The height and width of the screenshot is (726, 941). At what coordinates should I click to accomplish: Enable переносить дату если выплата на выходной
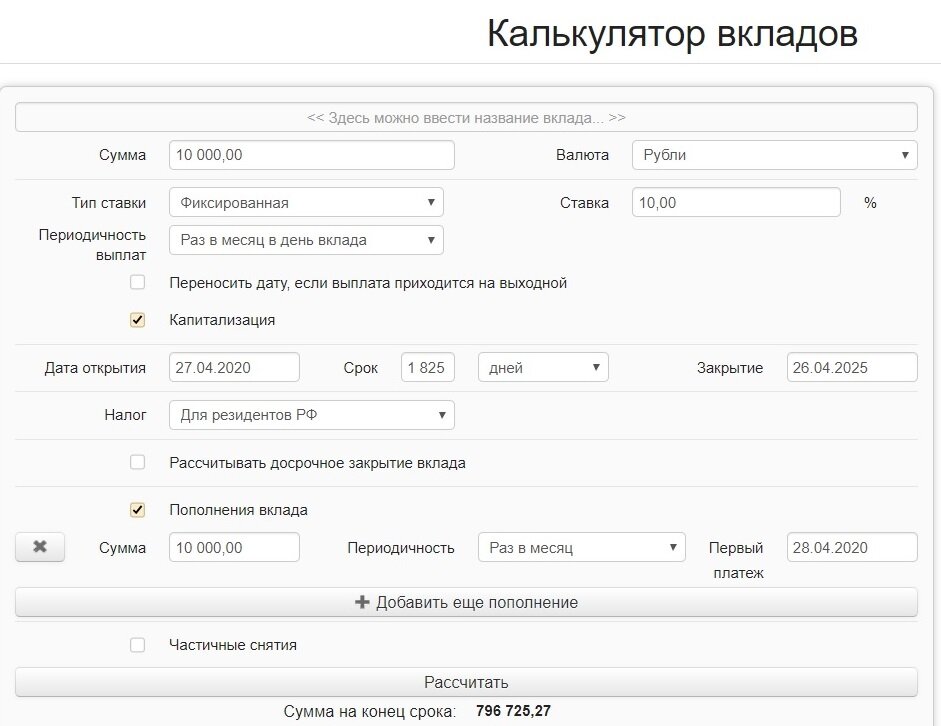[x=137, y=282]
